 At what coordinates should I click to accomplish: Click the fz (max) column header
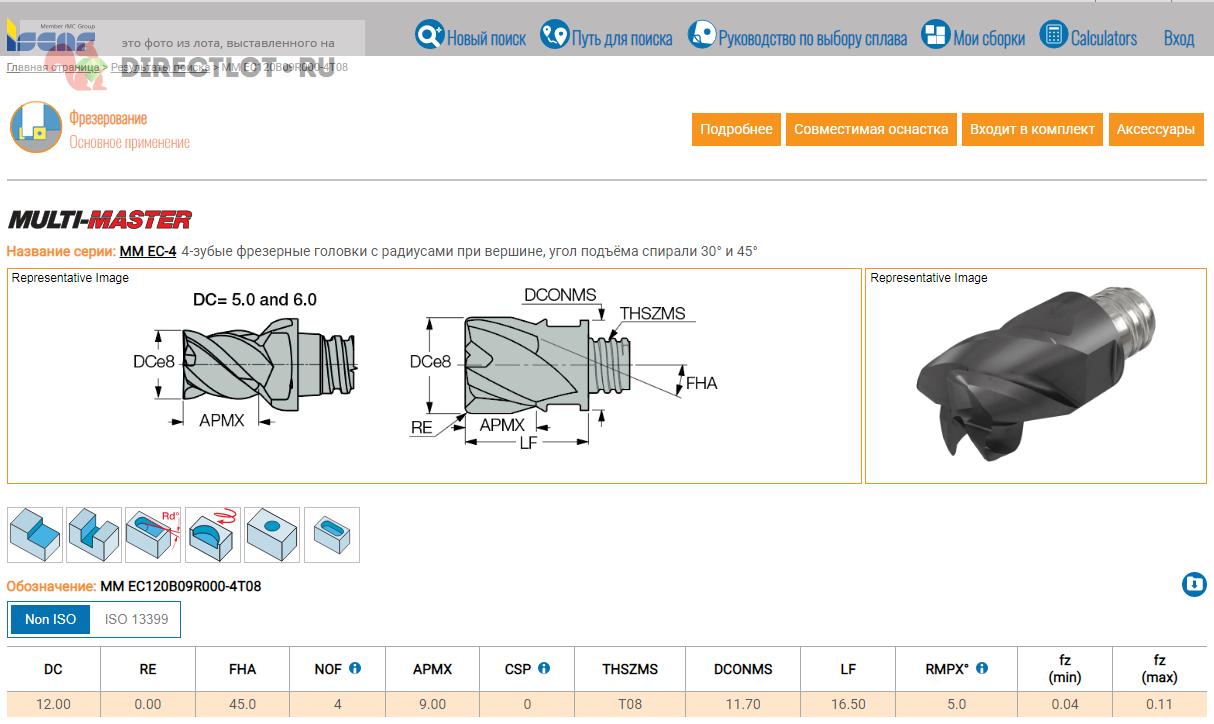tap(1160, 669)
